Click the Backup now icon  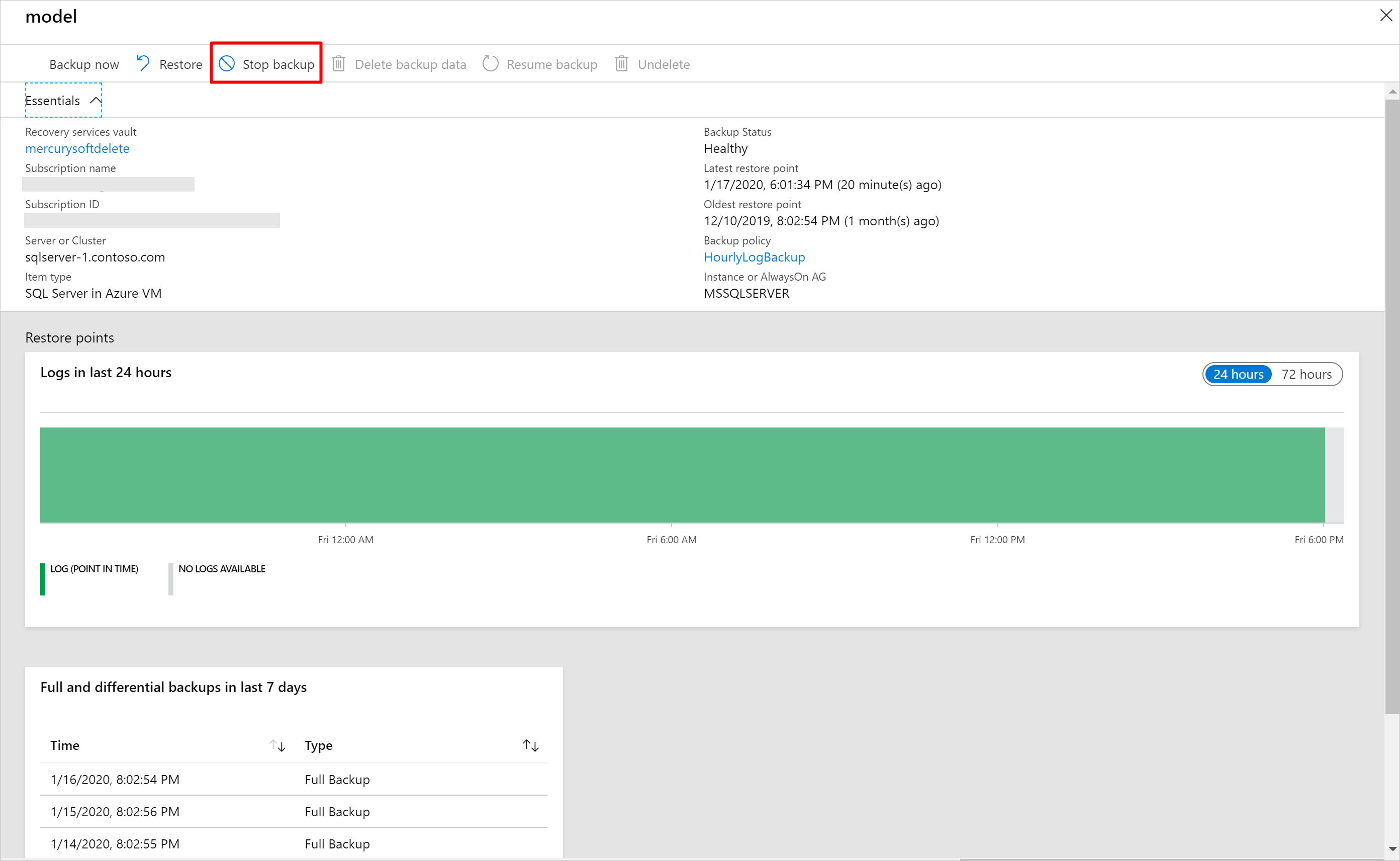(84, 63)
